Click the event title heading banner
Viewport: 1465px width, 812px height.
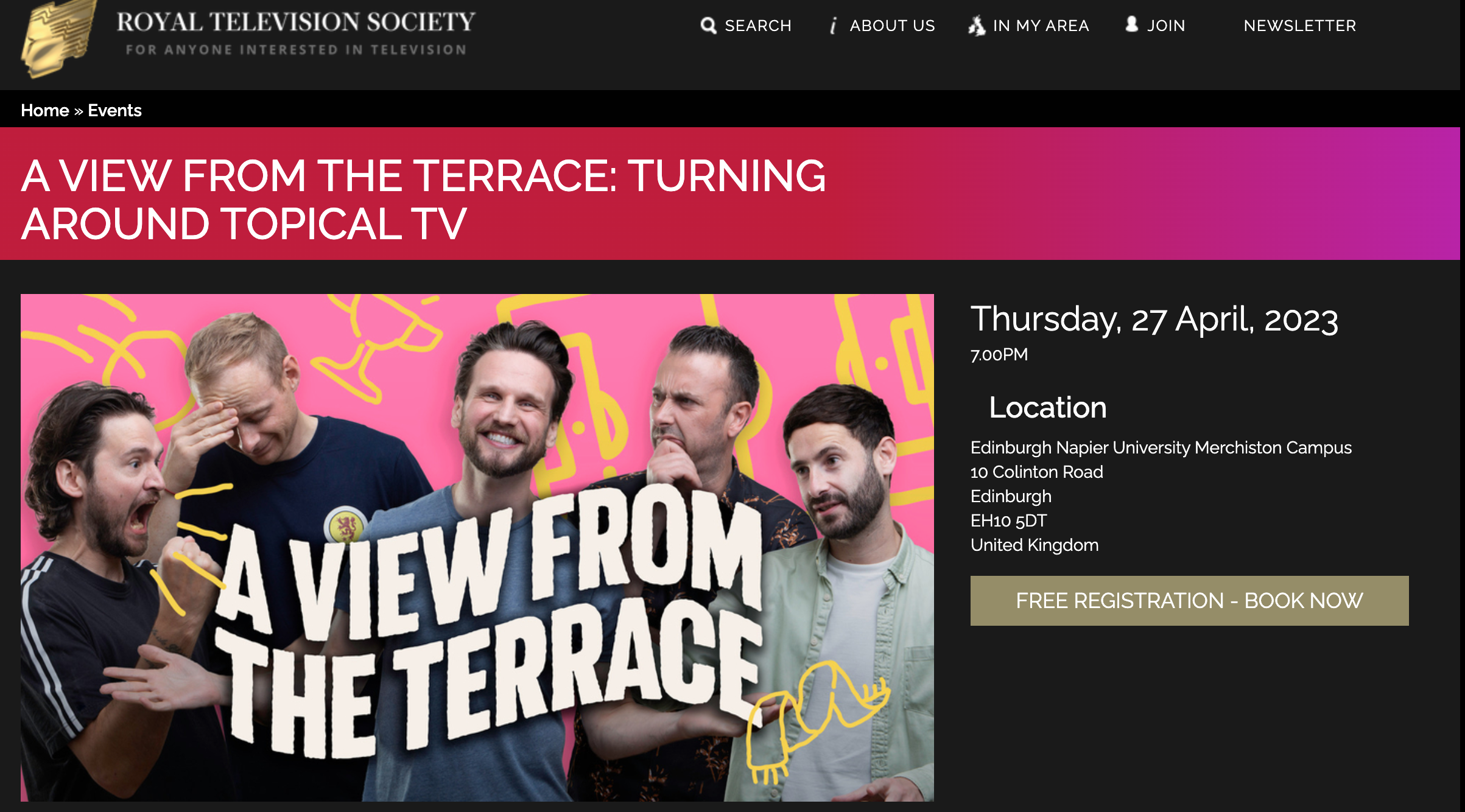pyautogui.click(x=424, y=200)
